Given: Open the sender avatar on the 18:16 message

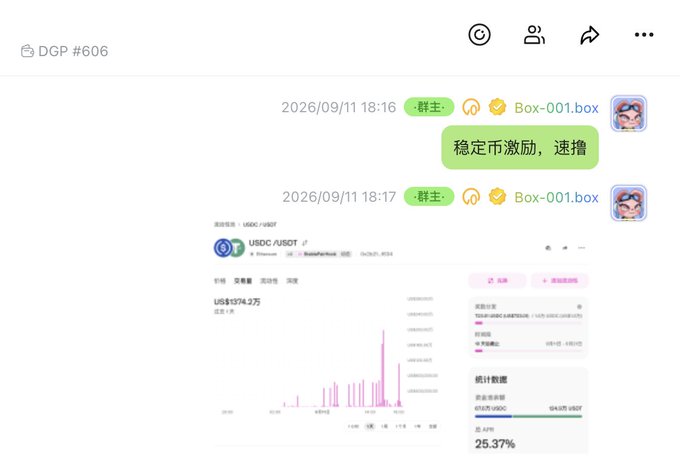Looking at the screenshot, I should click(x=629, y=113).
